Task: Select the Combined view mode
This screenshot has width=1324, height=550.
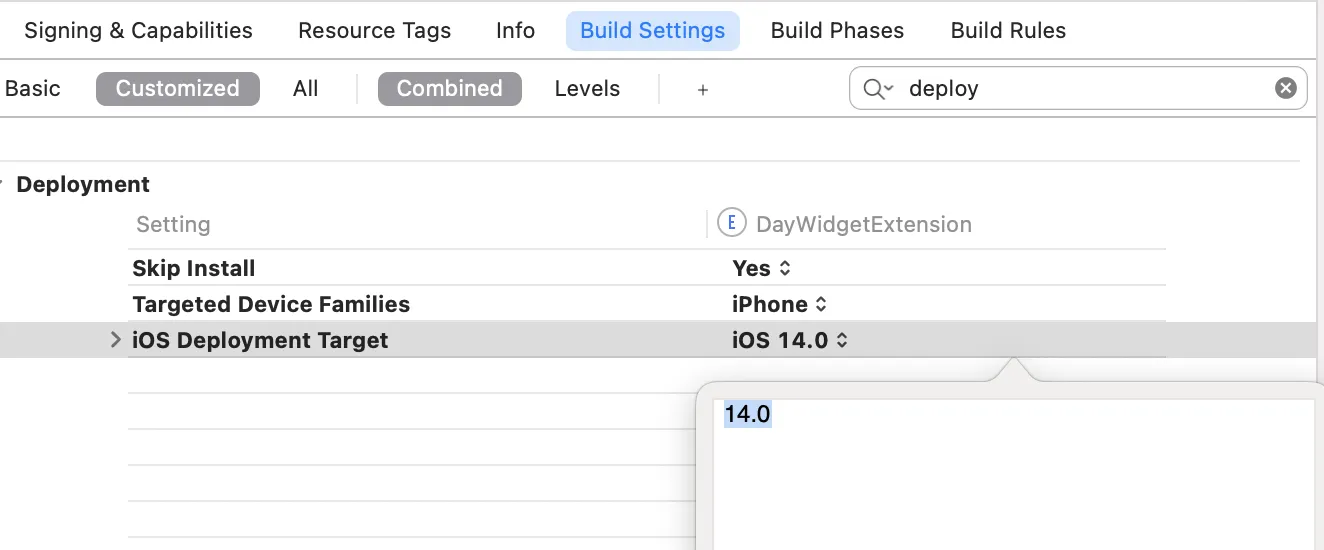Action: (449, 89)
